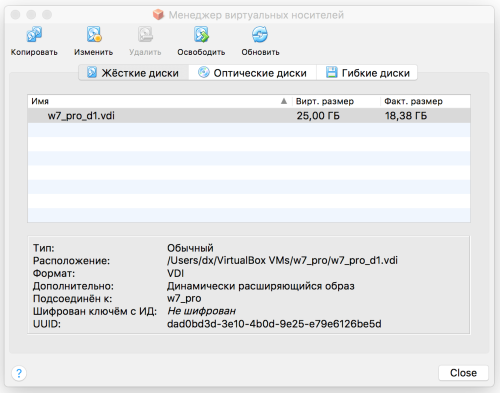Click the floppy icon on Гибкие диски tab
500x393 pixels.
(331, 72)
